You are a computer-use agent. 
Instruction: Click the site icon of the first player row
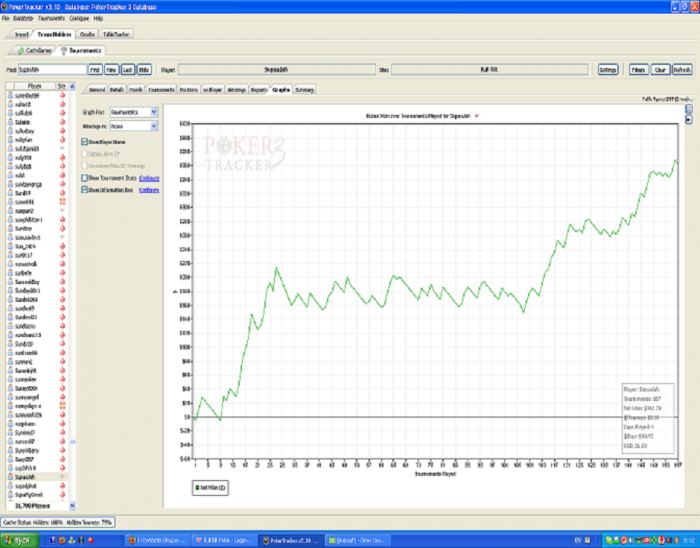(x=62, y=96)
